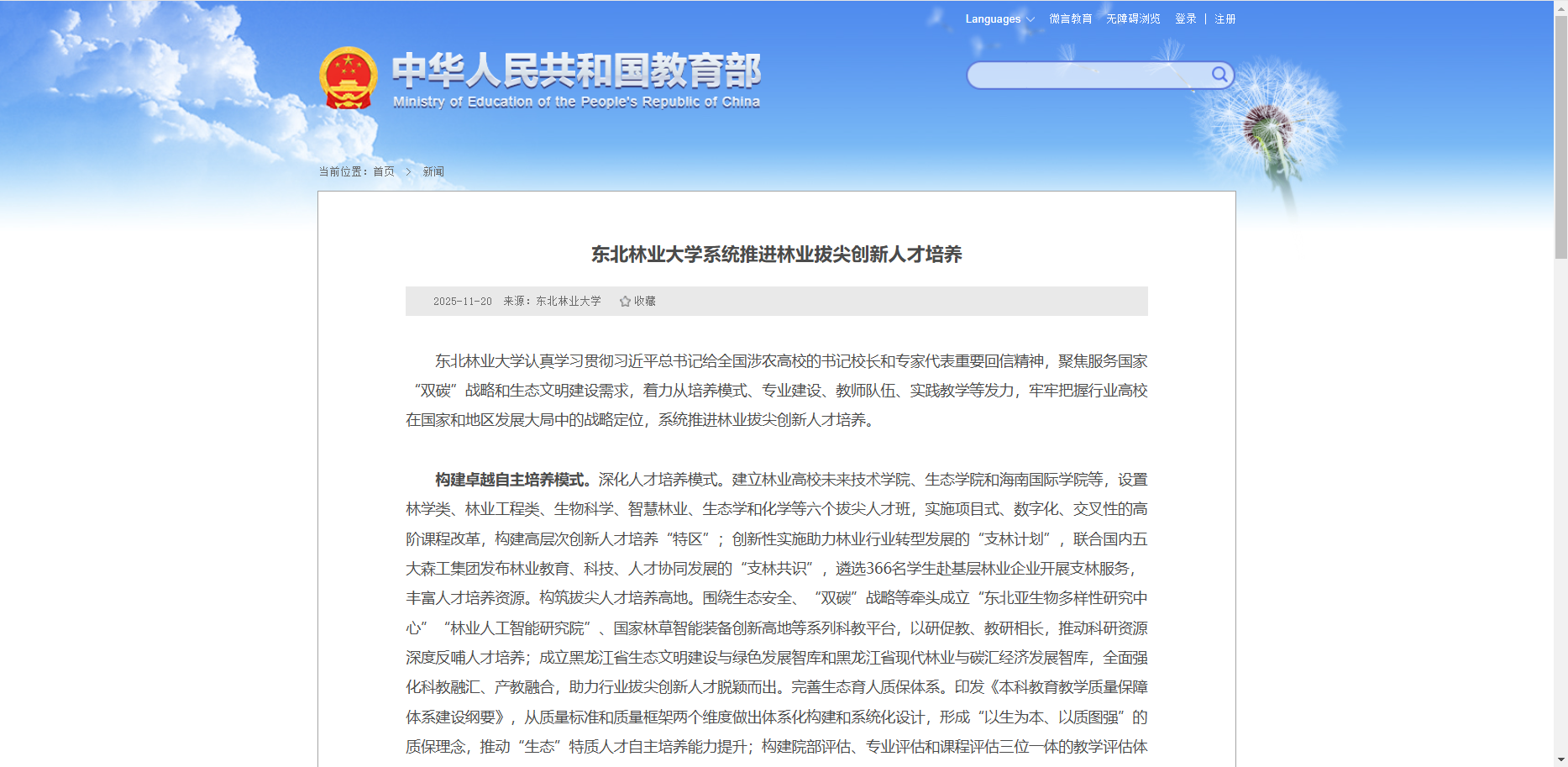Grab the vertical page scrollbar thumb
The image size is (1568, 767).
pyautogui.click(x=1560, y=134)
